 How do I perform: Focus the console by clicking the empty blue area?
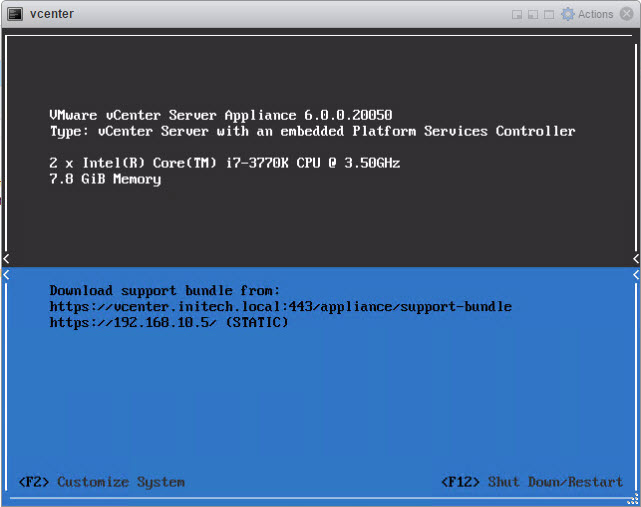(x=320, y=400)
